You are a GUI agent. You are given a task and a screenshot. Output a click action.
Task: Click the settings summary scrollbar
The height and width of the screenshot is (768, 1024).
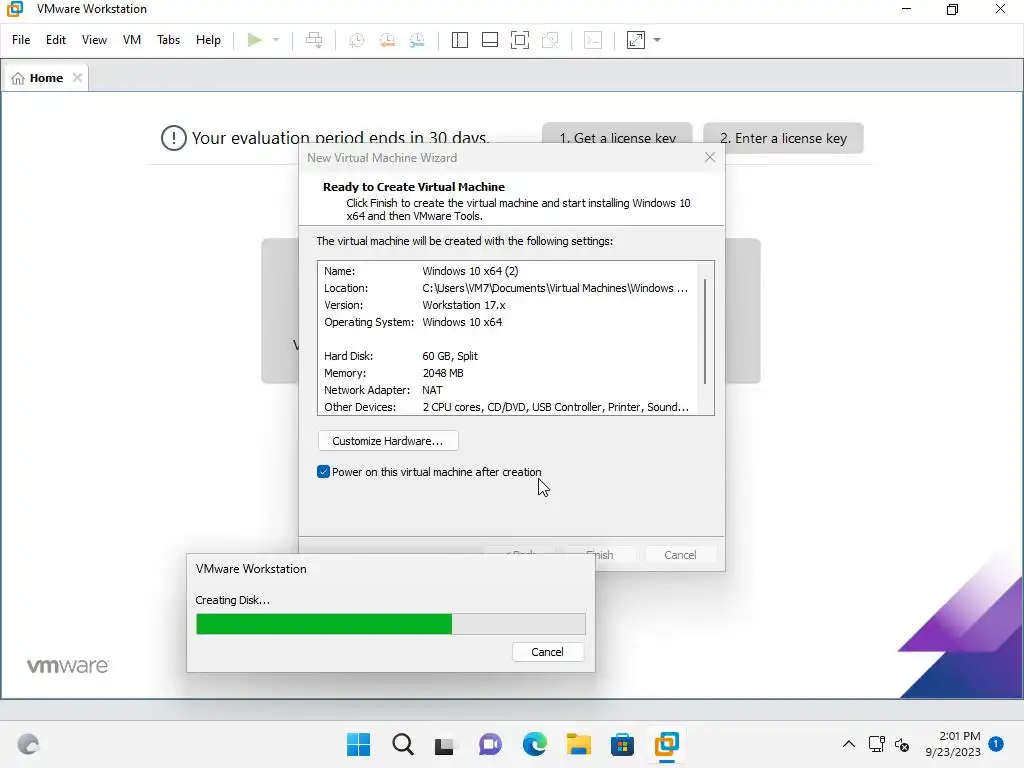(x=705, y=332)
